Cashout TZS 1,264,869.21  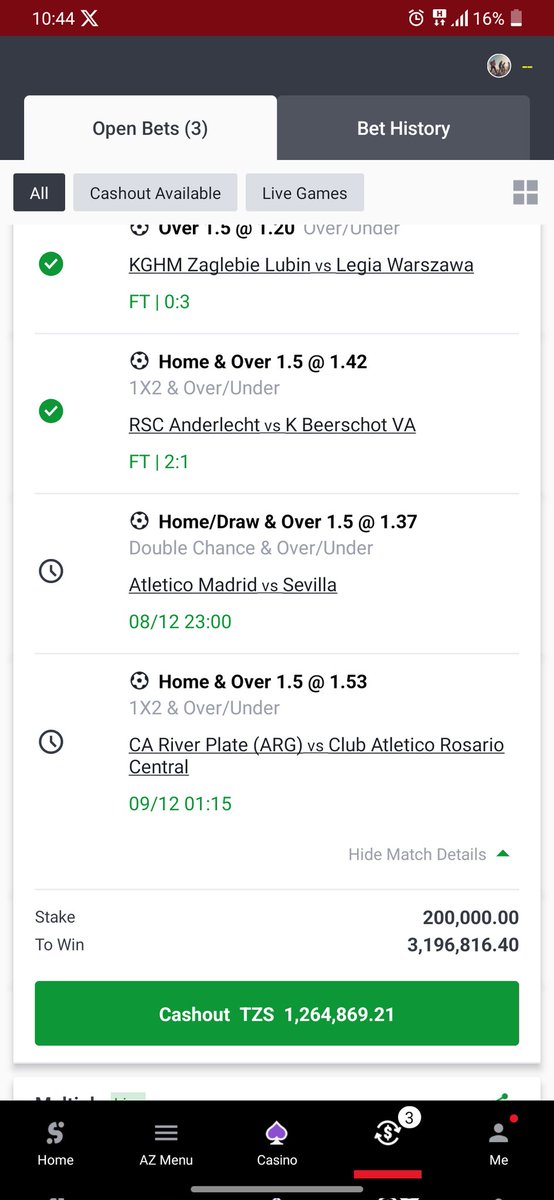[x=277, y=1014]
